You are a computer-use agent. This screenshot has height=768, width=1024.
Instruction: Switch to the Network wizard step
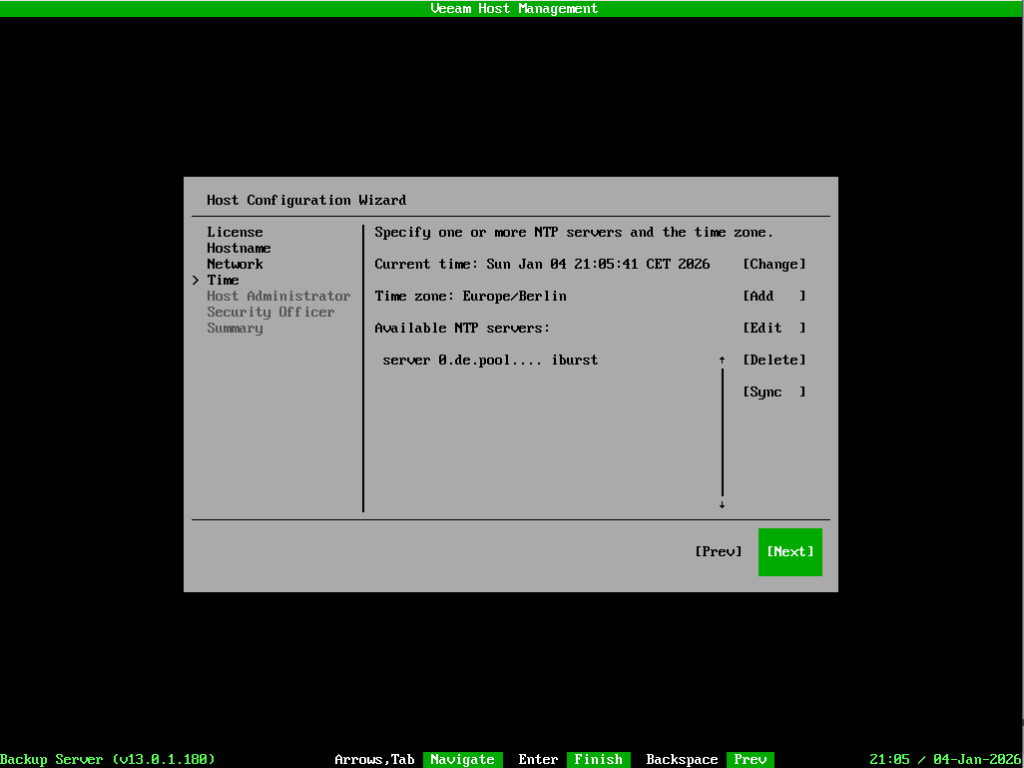pos(235,264)
